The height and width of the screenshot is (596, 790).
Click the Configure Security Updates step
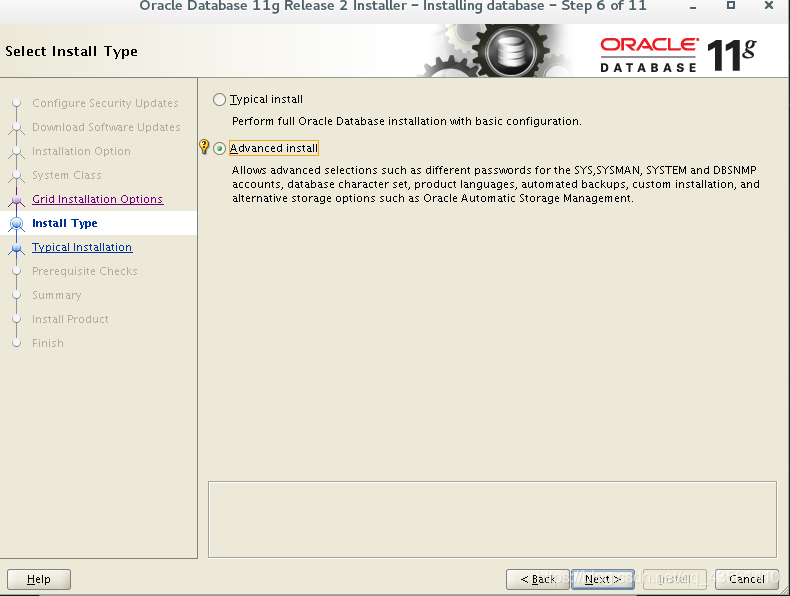pos(105,103)
